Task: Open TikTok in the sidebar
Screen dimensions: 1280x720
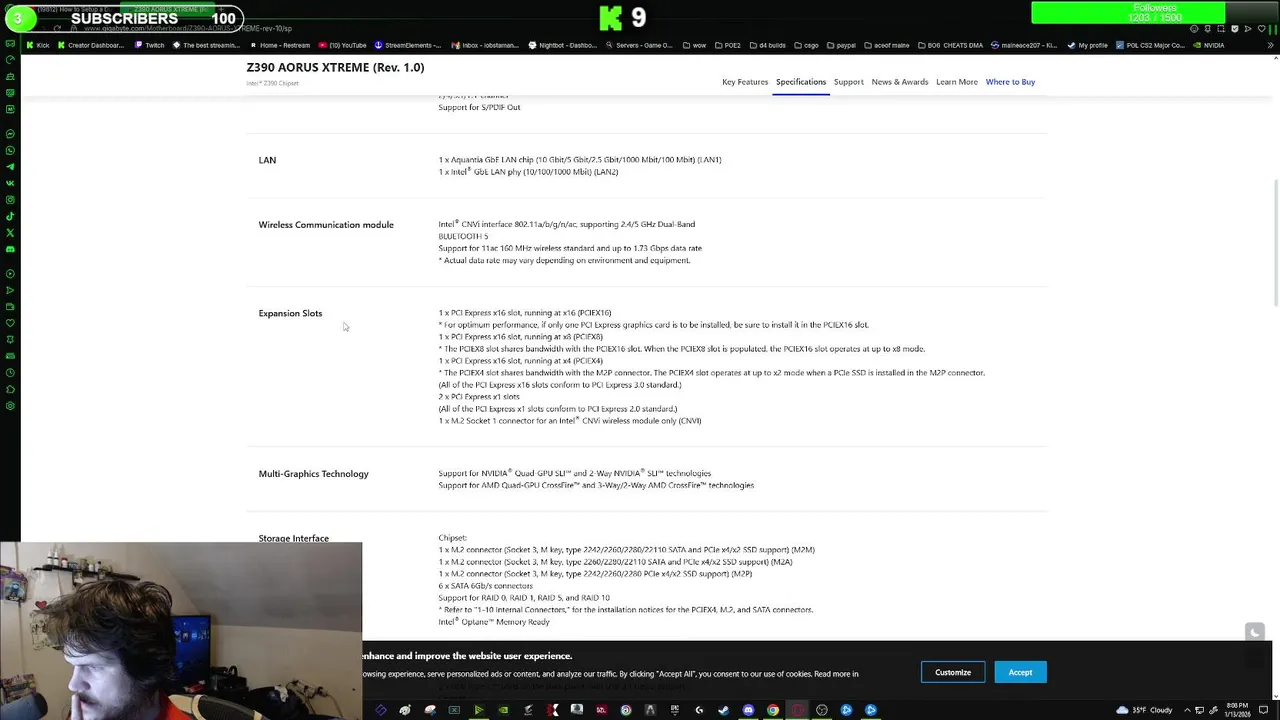Action: pos(10,216)
